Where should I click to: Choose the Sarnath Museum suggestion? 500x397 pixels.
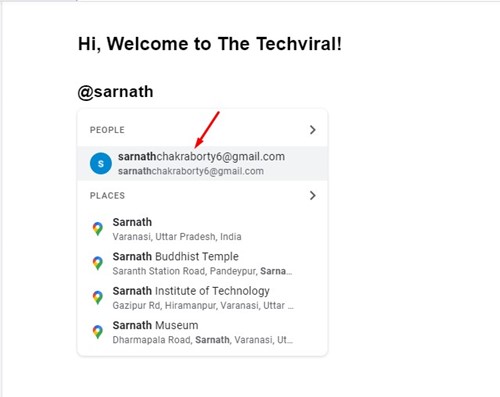[202, 332]
